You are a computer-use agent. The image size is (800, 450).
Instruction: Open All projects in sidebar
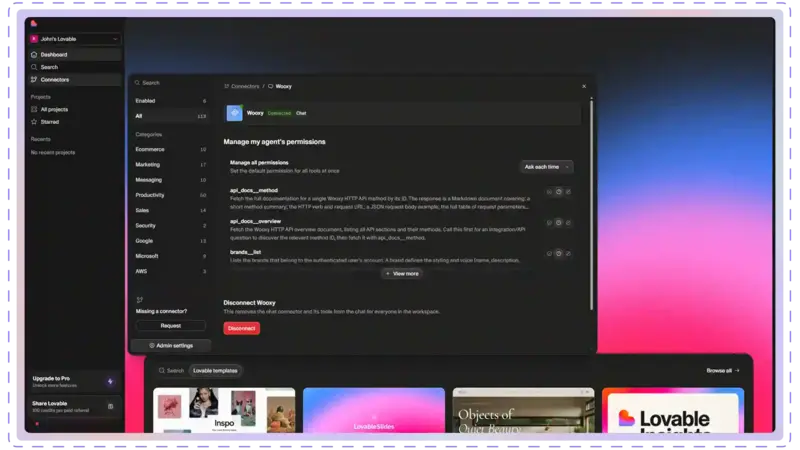pyautogui.click(x=74, y=109)
